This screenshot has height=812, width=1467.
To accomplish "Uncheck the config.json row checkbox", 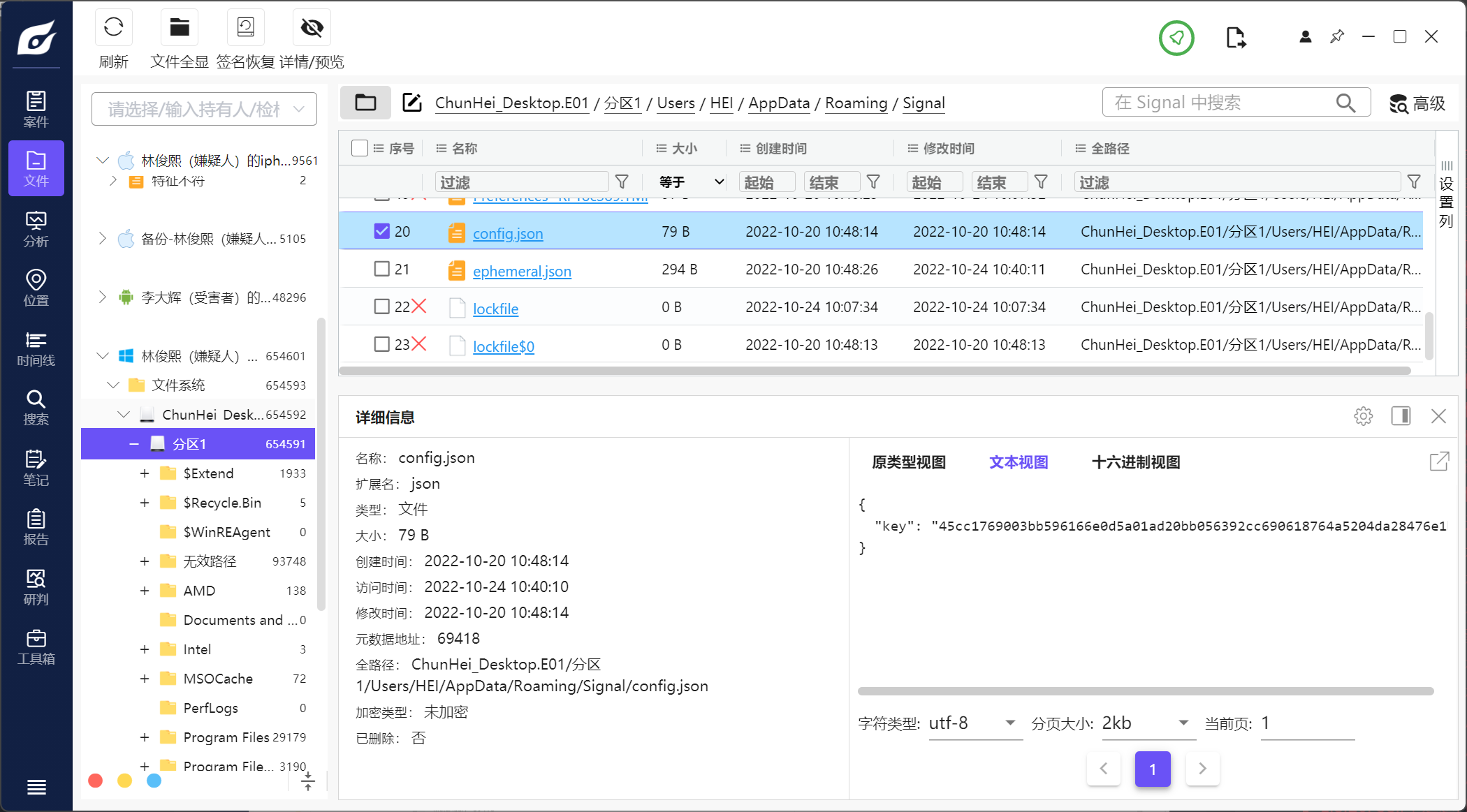I will (x=381, y=231).
